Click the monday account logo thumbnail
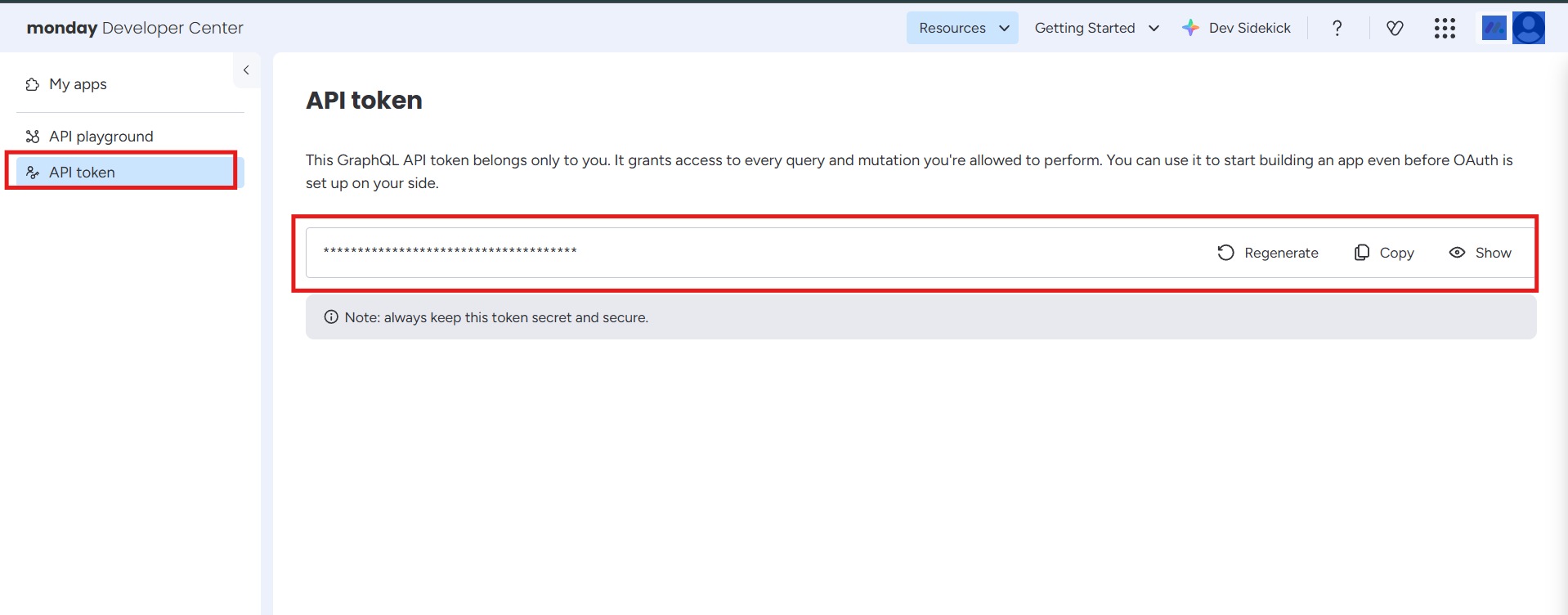Image resolution: width=1568 pixels, height=615 pixels. 1494,28
